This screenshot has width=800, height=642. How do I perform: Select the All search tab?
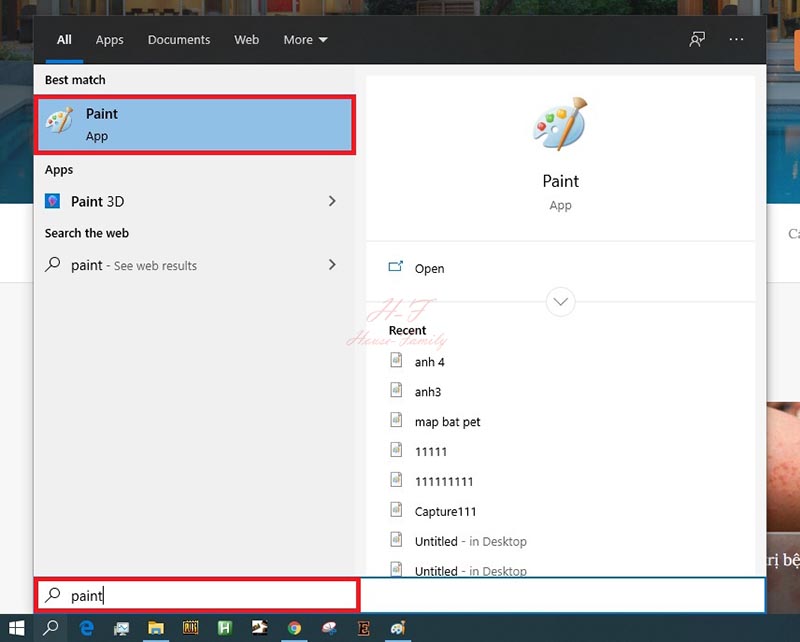click(x=64, y=40)
